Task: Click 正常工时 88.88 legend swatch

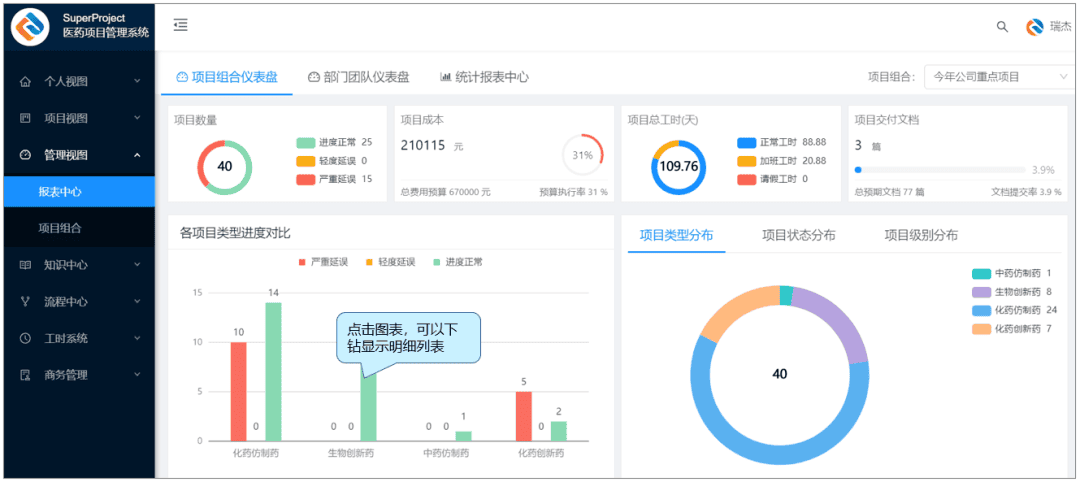Action: [x=747, y=143]
